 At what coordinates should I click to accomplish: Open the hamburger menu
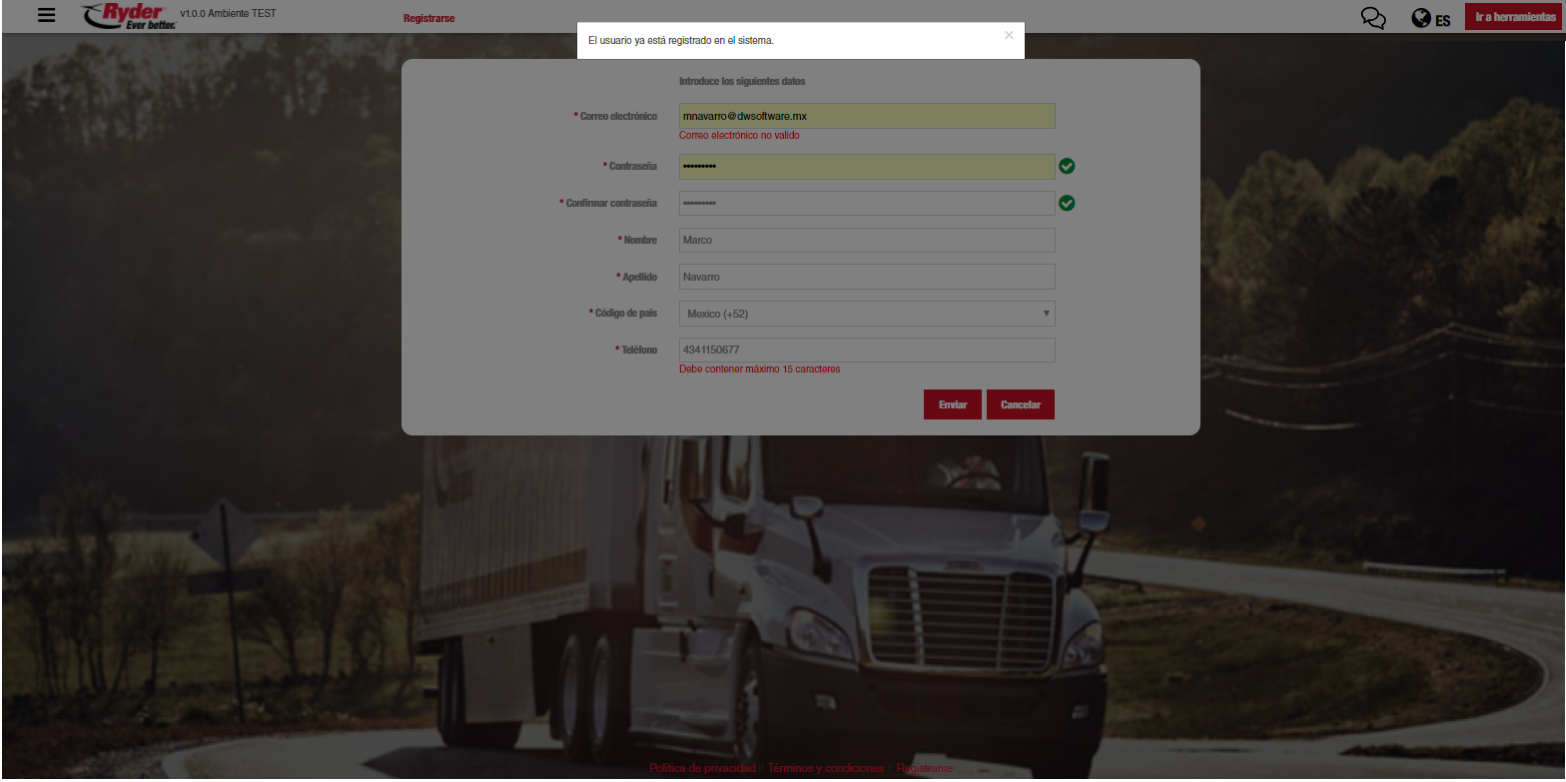46,16
